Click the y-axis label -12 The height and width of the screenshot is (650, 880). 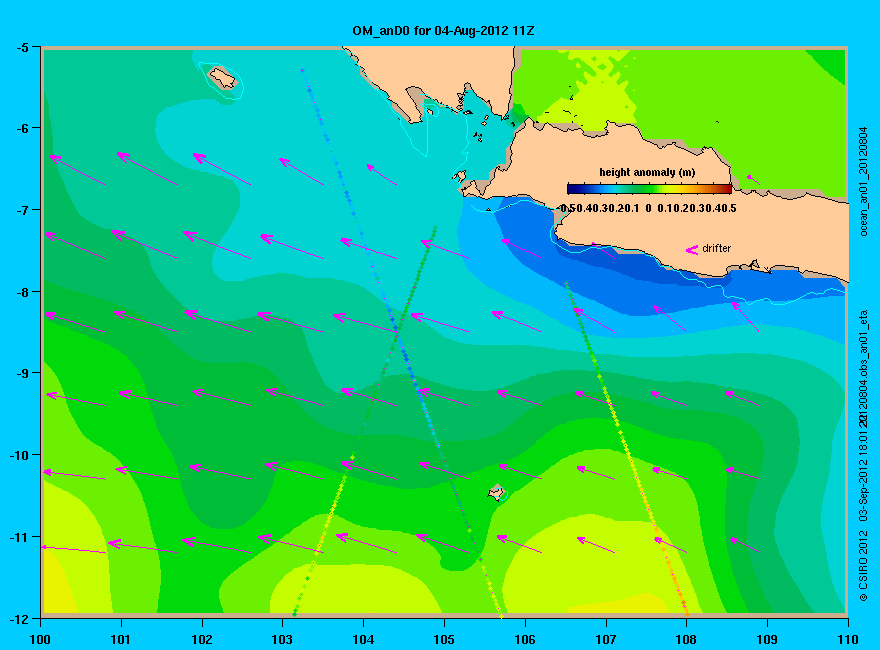coord(19,618)
